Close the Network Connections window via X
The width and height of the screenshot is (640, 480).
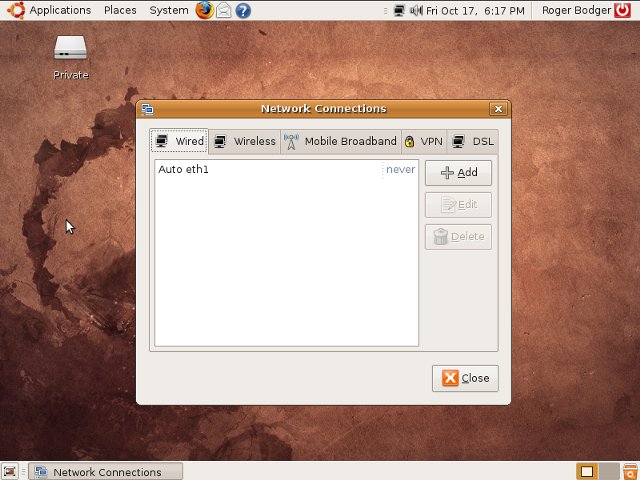(x=498, y=109)
